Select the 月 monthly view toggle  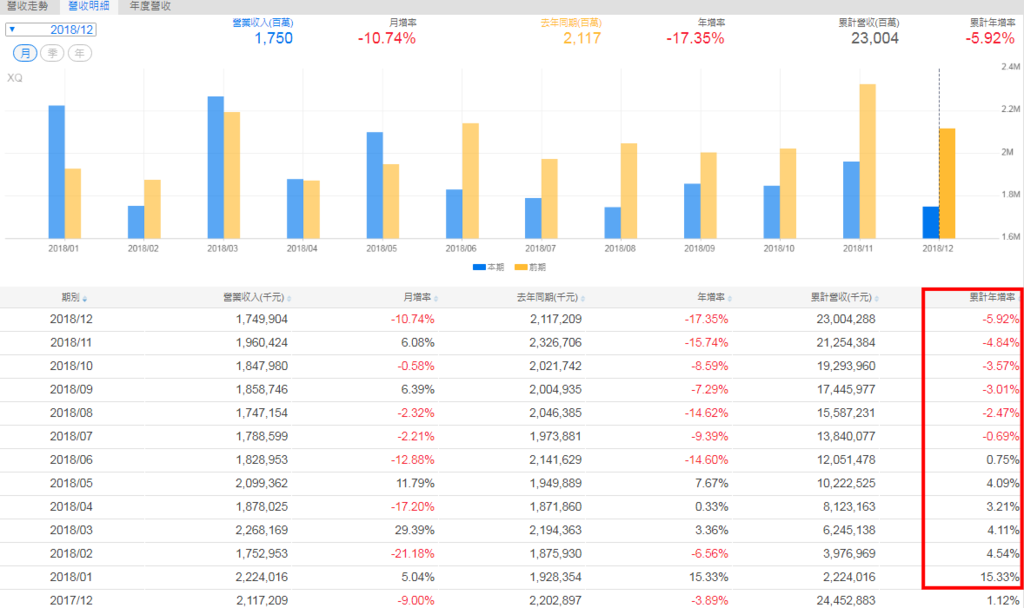[25, 53]
